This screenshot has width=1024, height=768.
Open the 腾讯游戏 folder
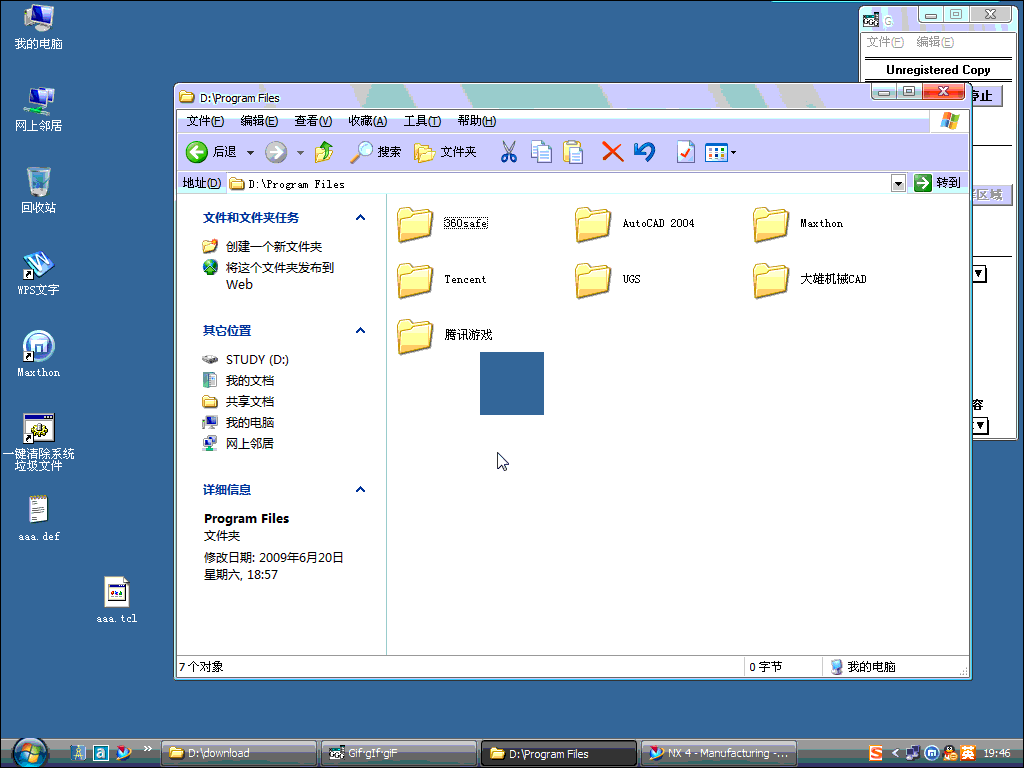point(415,336)
